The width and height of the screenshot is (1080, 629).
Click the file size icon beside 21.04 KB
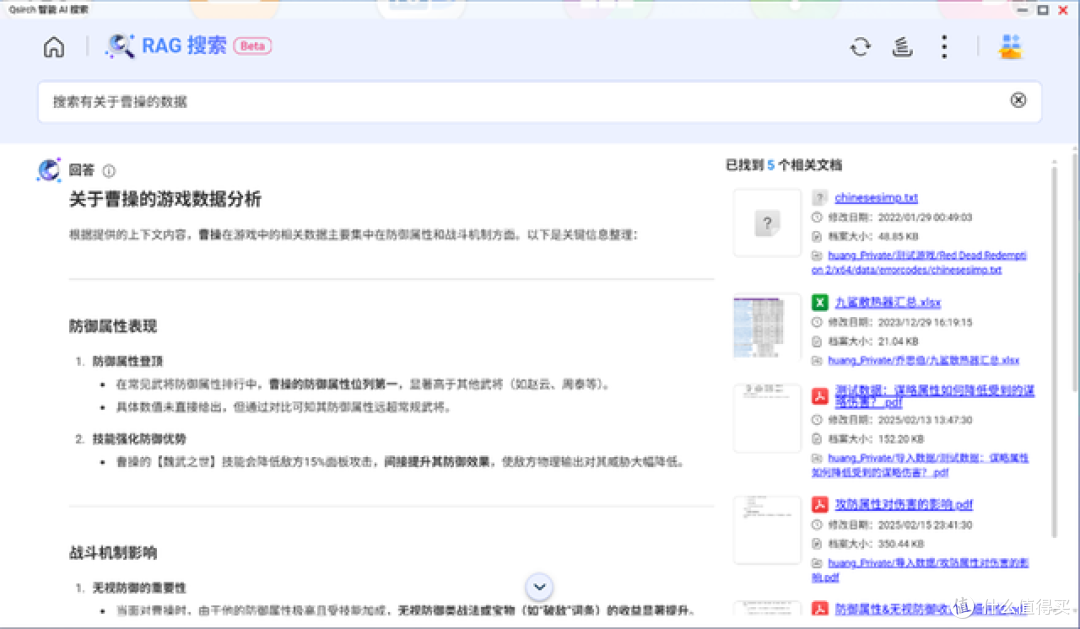pyautogui.click(x=817, y=341)
